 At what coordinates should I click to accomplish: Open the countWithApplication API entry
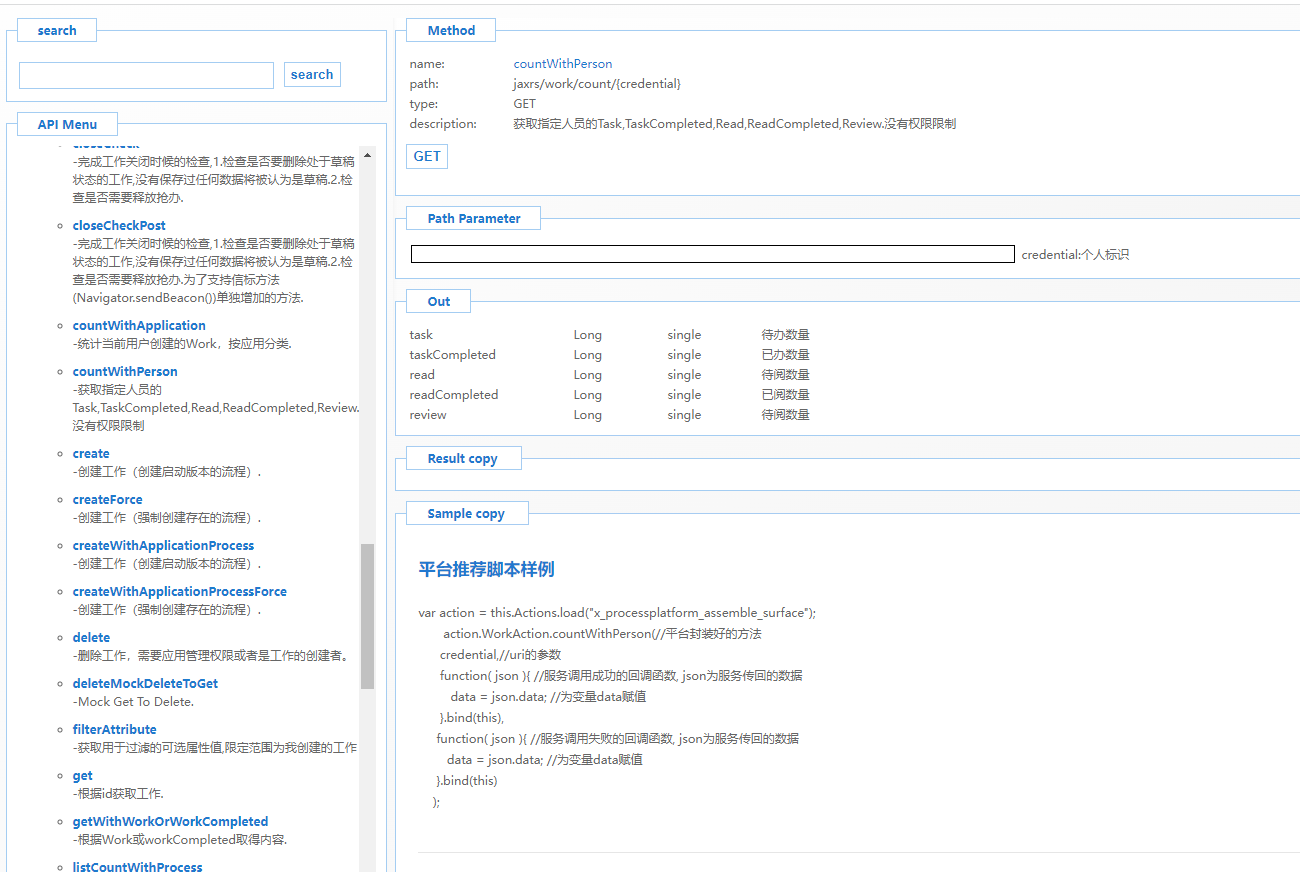[x=139, y=325]
